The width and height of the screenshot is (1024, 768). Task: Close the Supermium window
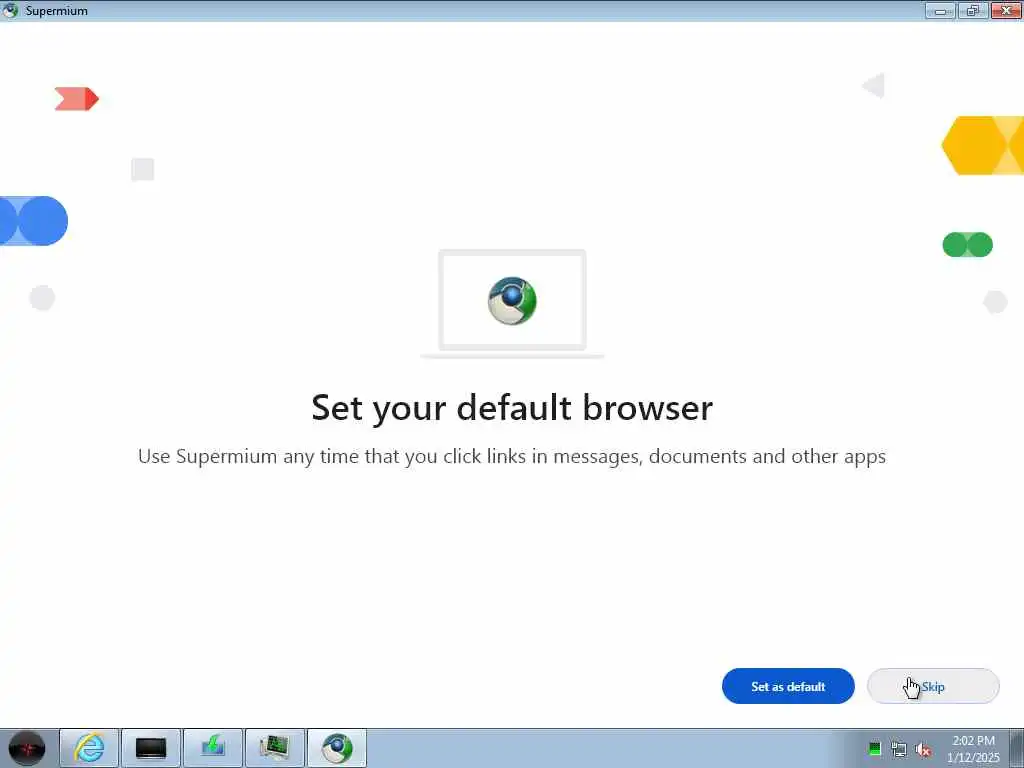1006,10
